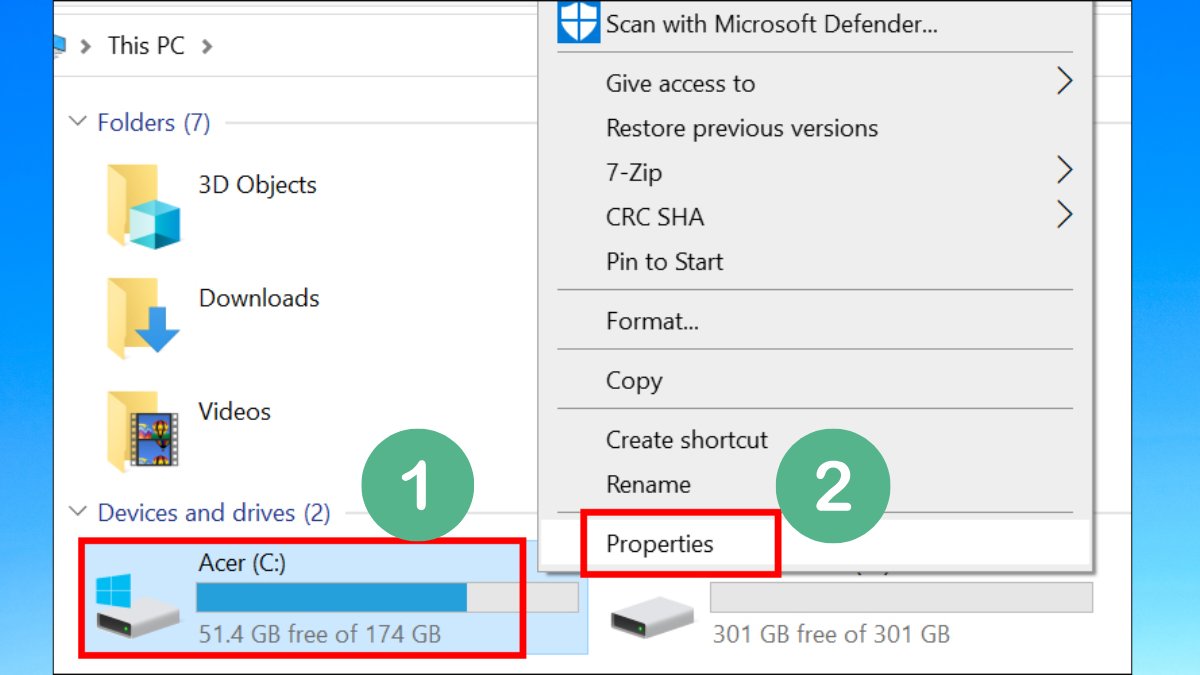Open the 3D Objects folder
Screen dimensions: 1200x675
258,184
